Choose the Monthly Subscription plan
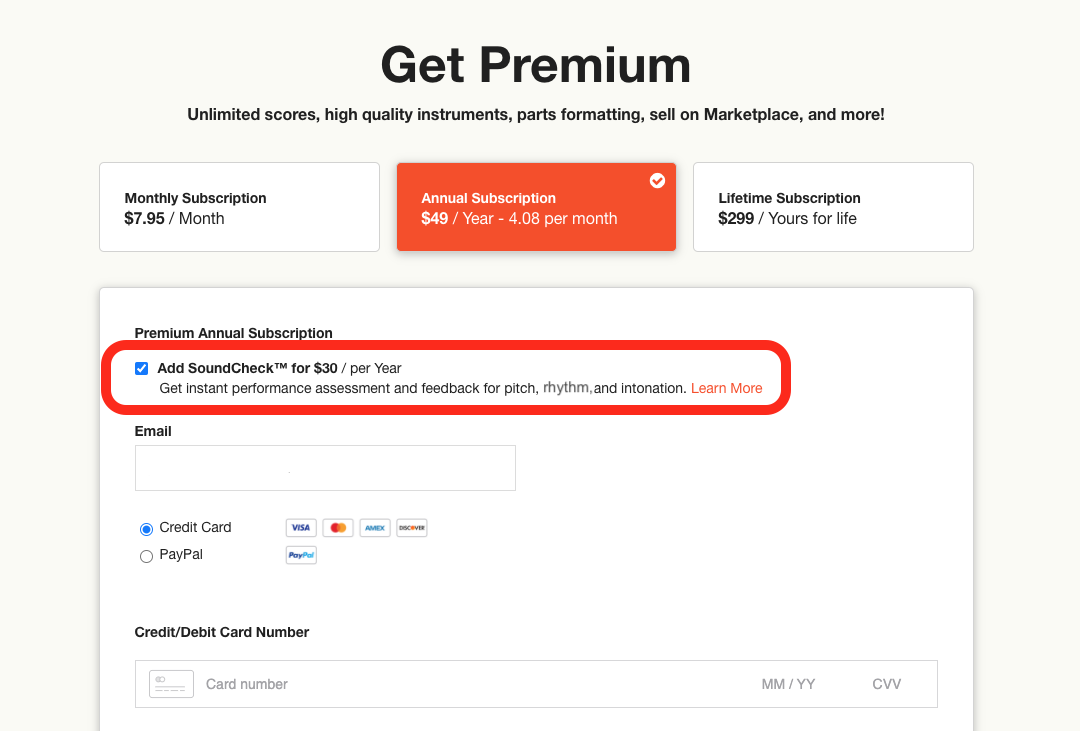The image size is (1080, 731). click(240, 207)
